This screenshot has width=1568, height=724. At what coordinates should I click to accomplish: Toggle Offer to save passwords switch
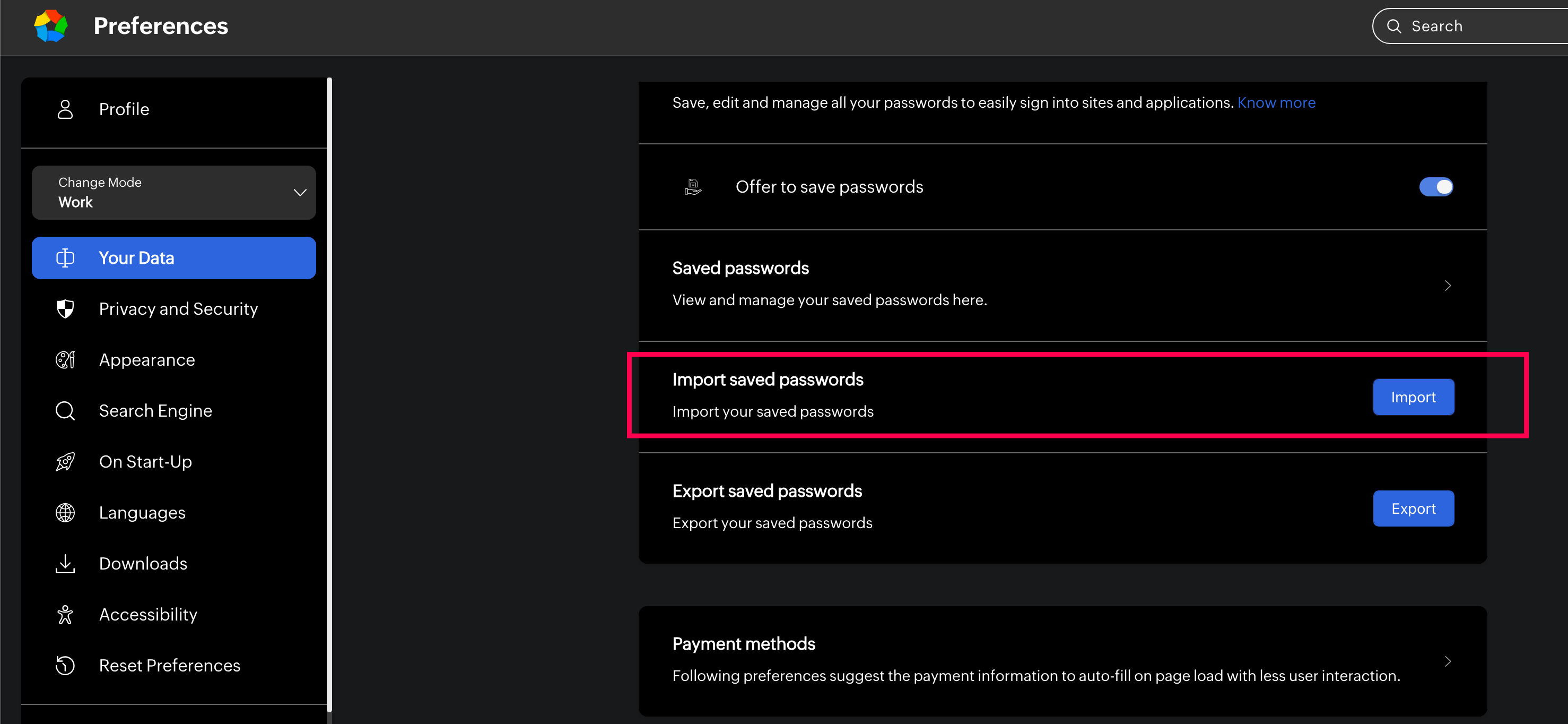[x=1436, y=187]
